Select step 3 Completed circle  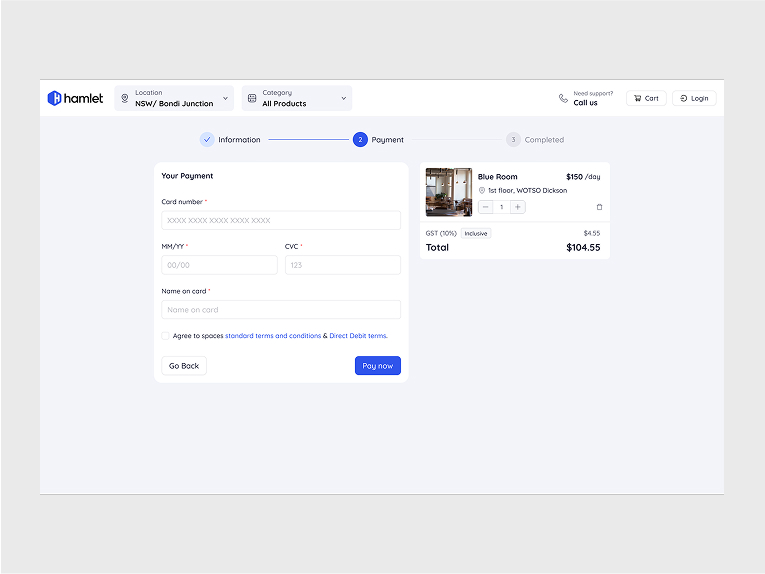pyautogui.click(x=513, y=139)
